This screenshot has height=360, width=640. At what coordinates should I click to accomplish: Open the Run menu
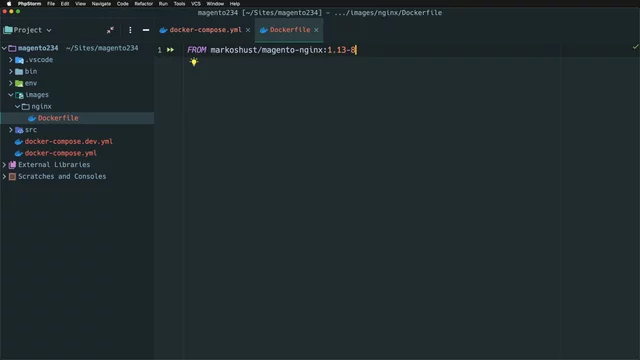(163, 4)
